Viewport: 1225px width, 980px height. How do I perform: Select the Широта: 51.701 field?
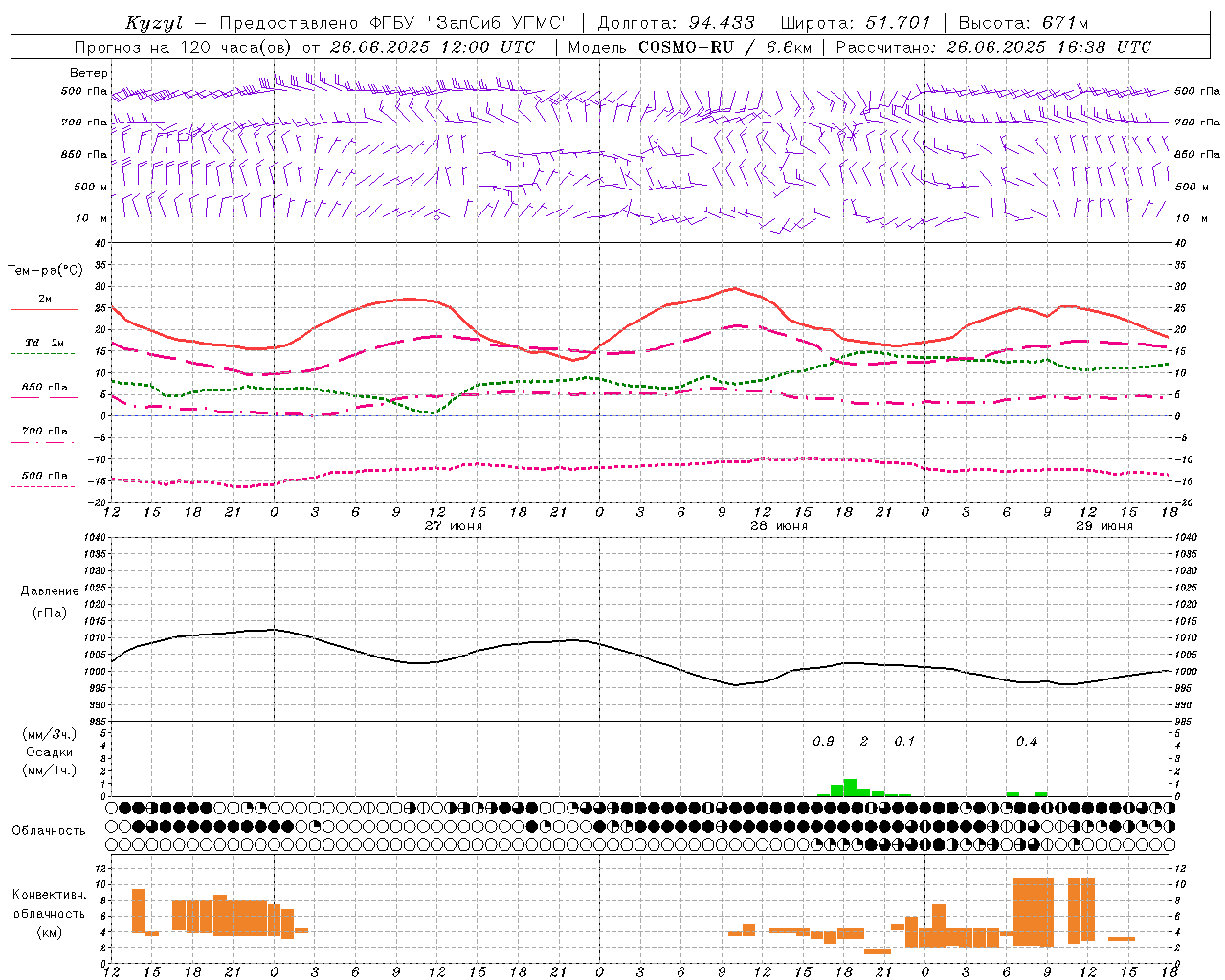(x=856, y=23)
